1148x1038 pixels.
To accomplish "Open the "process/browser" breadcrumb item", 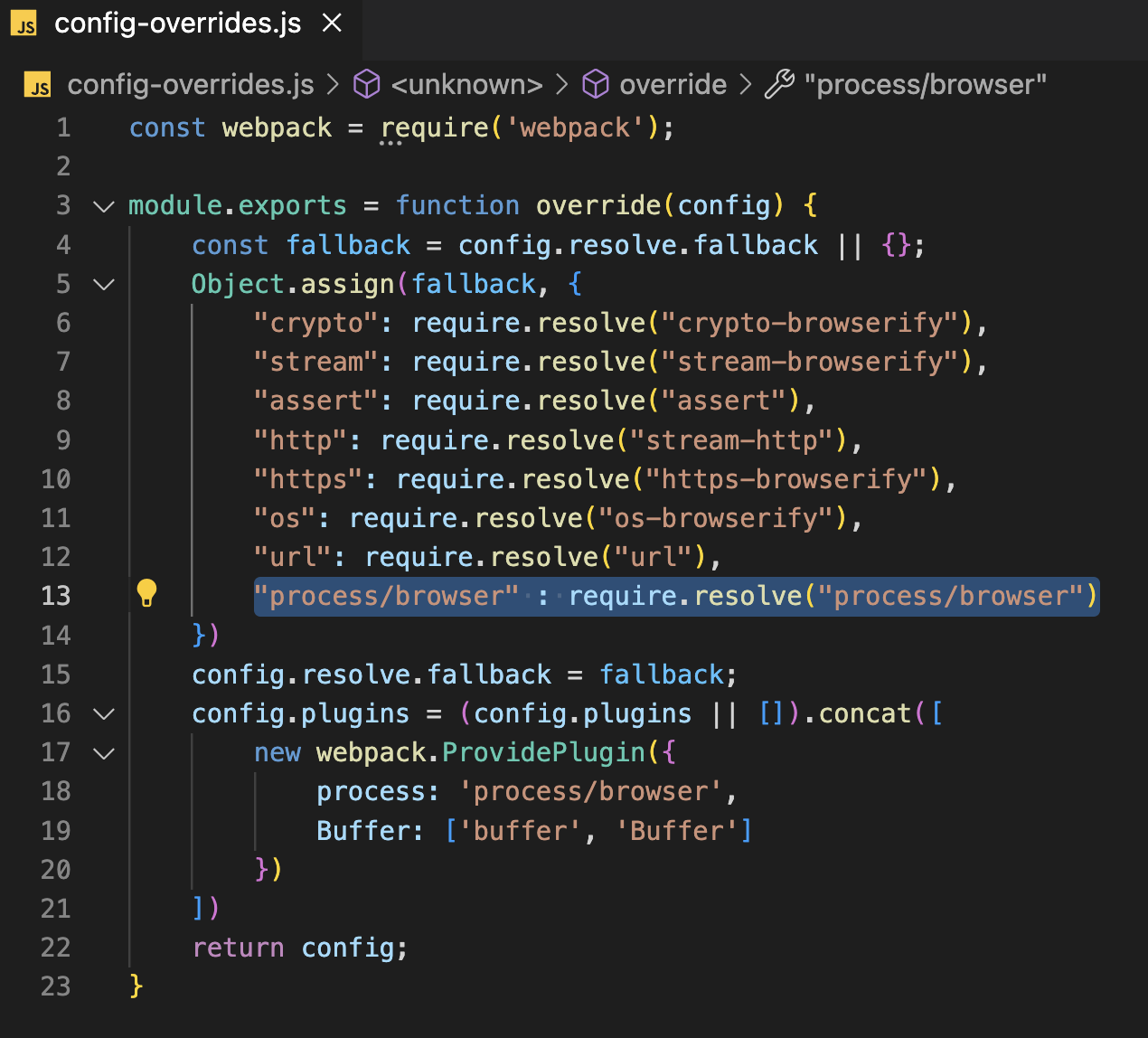I will tap(926, 84).
